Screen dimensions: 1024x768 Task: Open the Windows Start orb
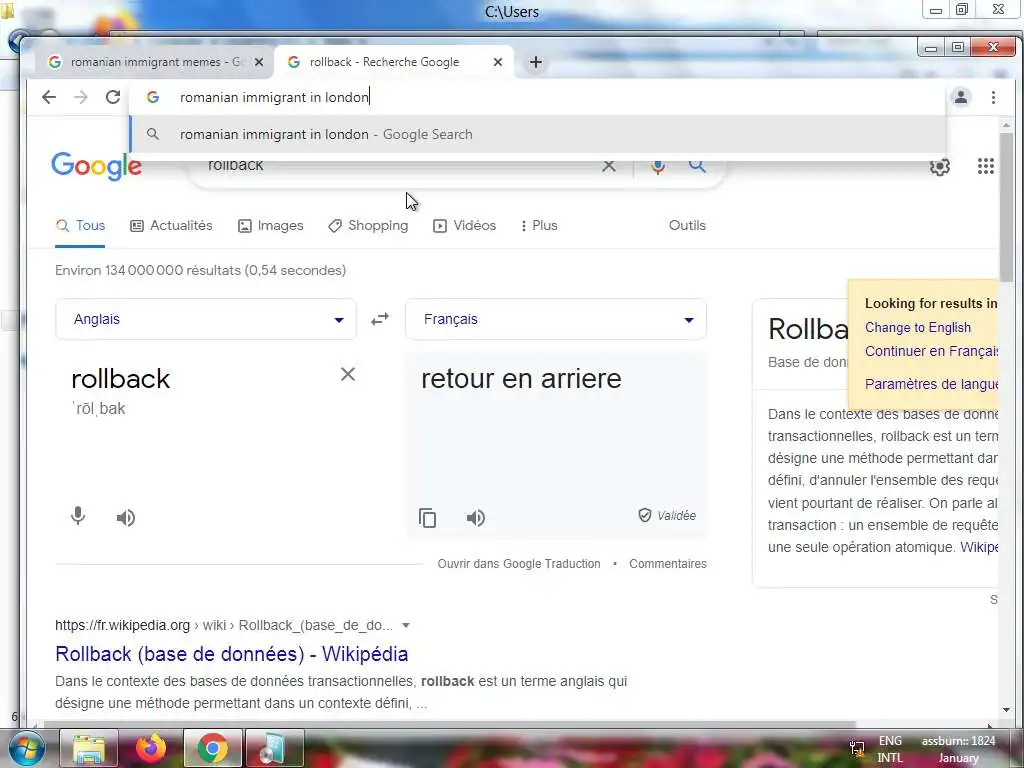[27, 748]
